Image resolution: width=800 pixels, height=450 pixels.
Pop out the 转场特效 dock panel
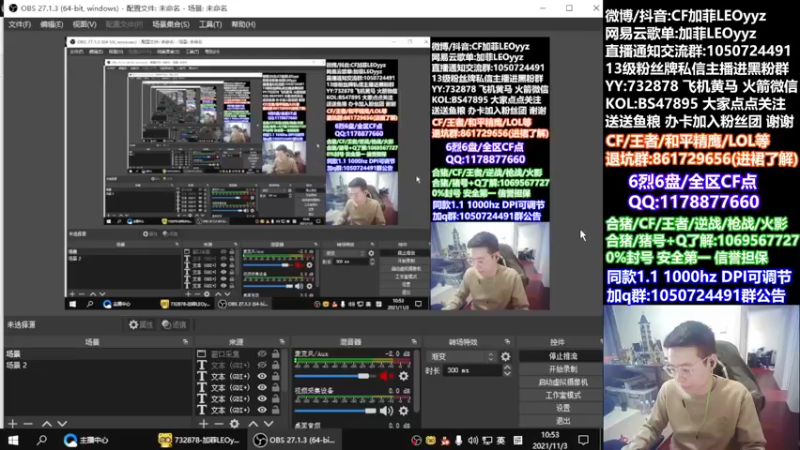click(507, 341)
